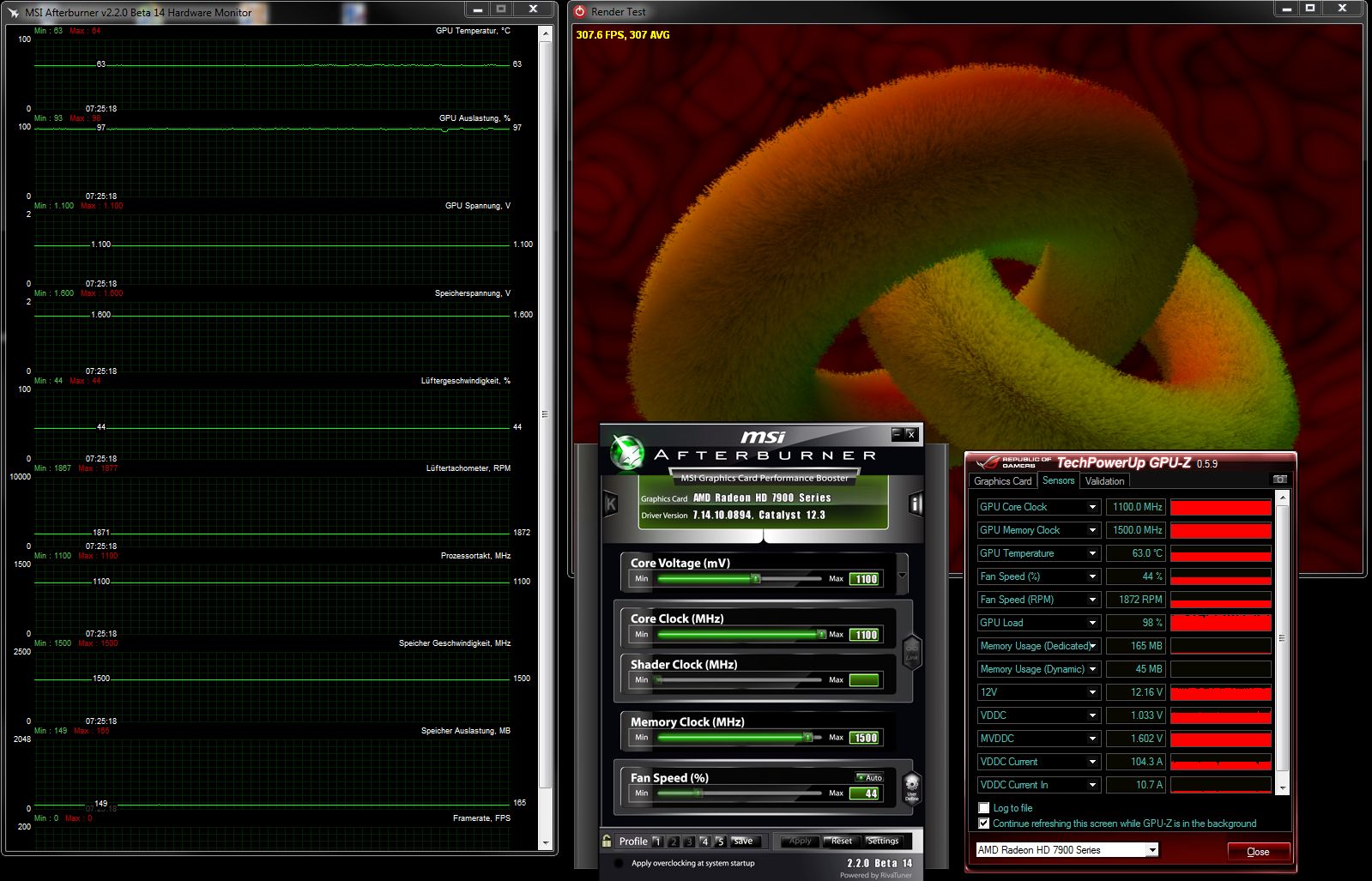The image size is (1372, 881).
Task: Enable the Log to file checkbox
Action: (984, 808)
